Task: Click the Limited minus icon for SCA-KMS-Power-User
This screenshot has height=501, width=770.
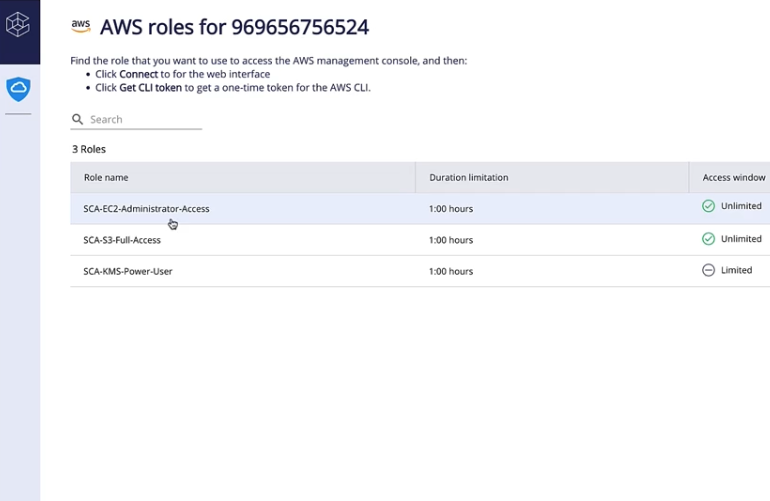Action: [708, 270]
